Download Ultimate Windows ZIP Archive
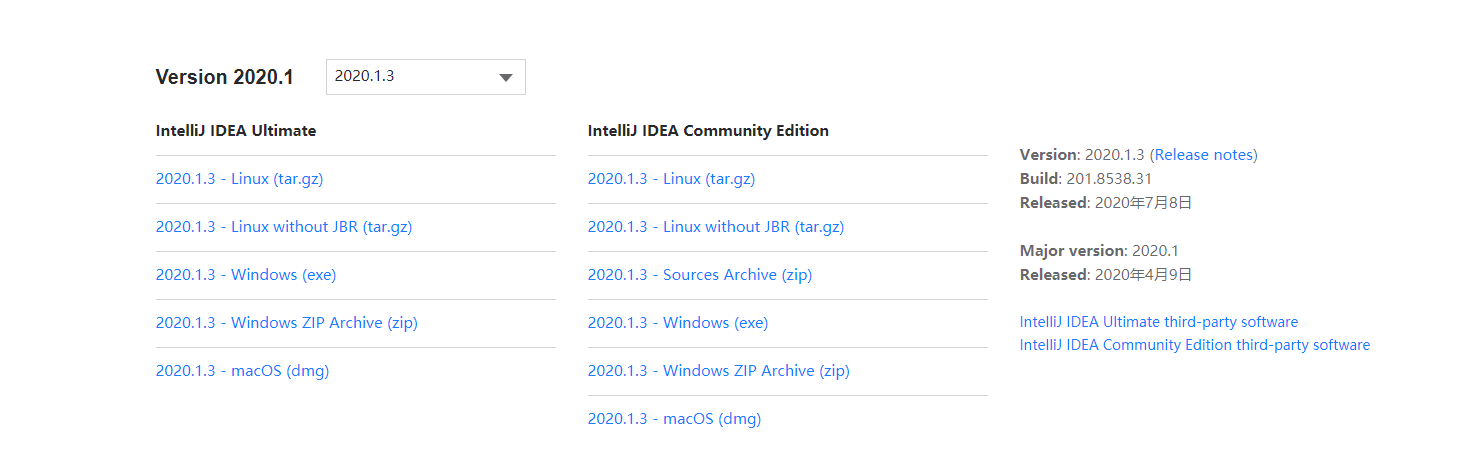 [286, 323]
